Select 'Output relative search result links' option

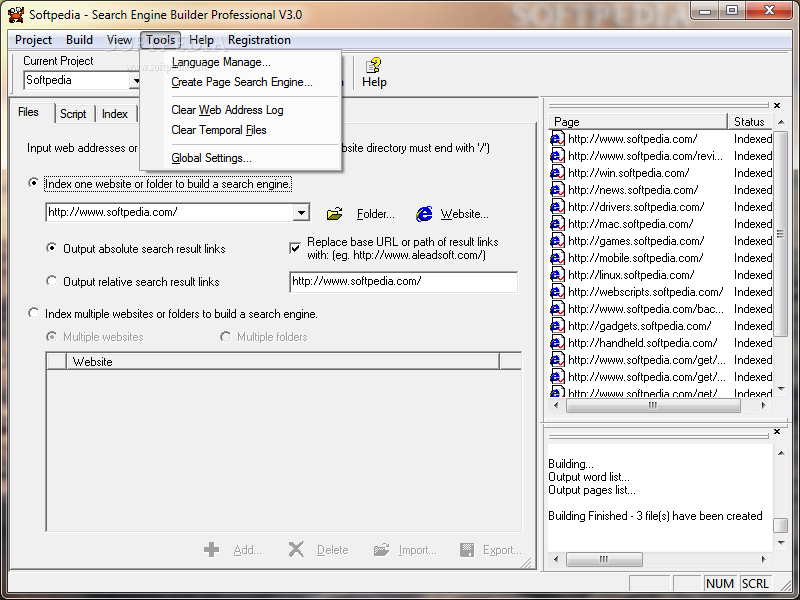pos(51,281)
